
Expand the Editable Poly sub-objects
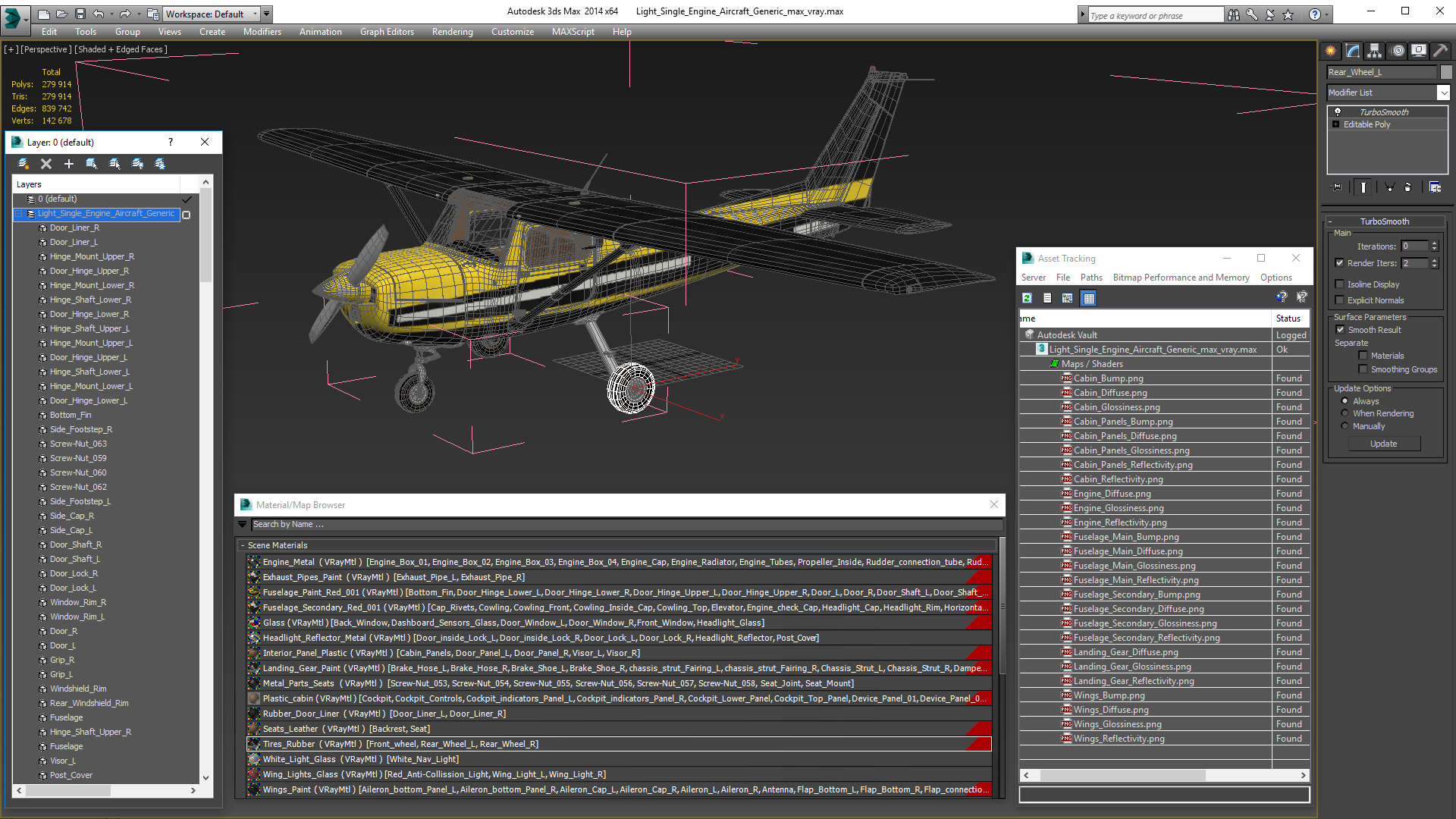[1336, 124]
